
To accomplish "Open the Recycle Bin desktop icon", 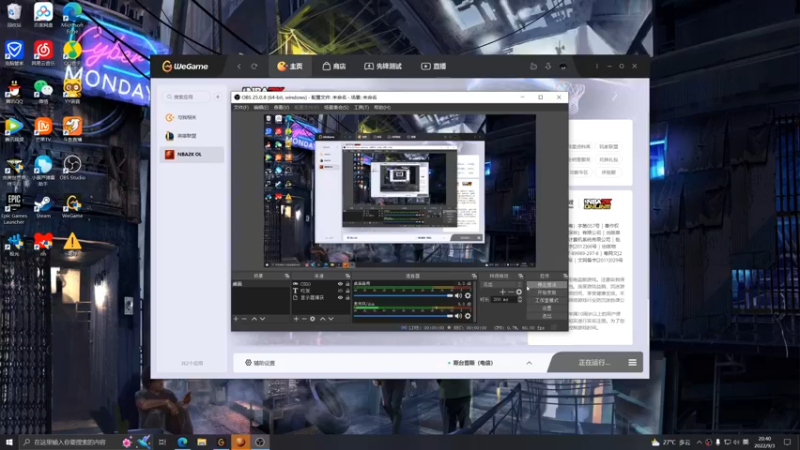I will (x=14, y=15).
